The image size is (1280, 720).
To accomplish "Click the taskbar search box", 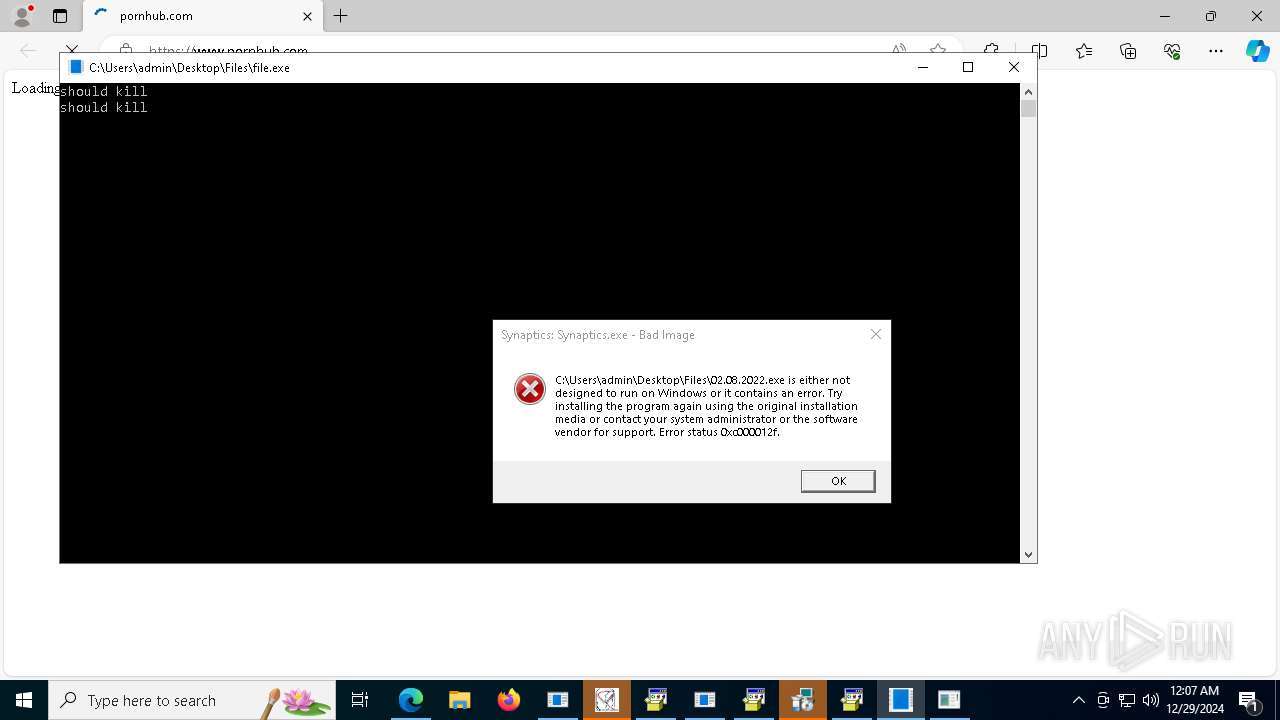I will [192, 700].
